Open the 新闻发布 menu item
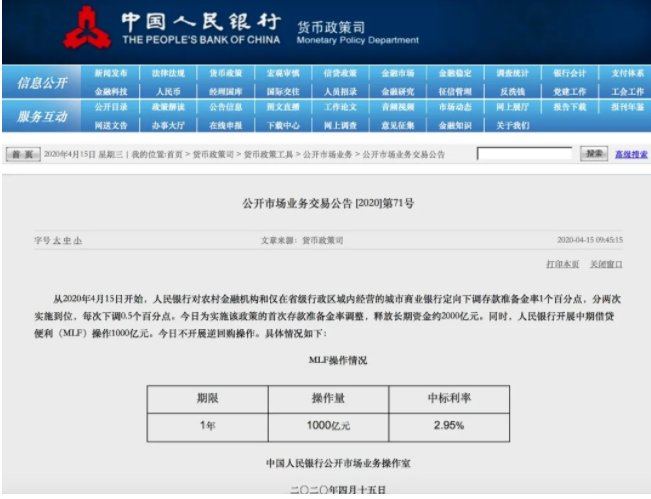Screen dimensions: 651x499 (111, 73)
